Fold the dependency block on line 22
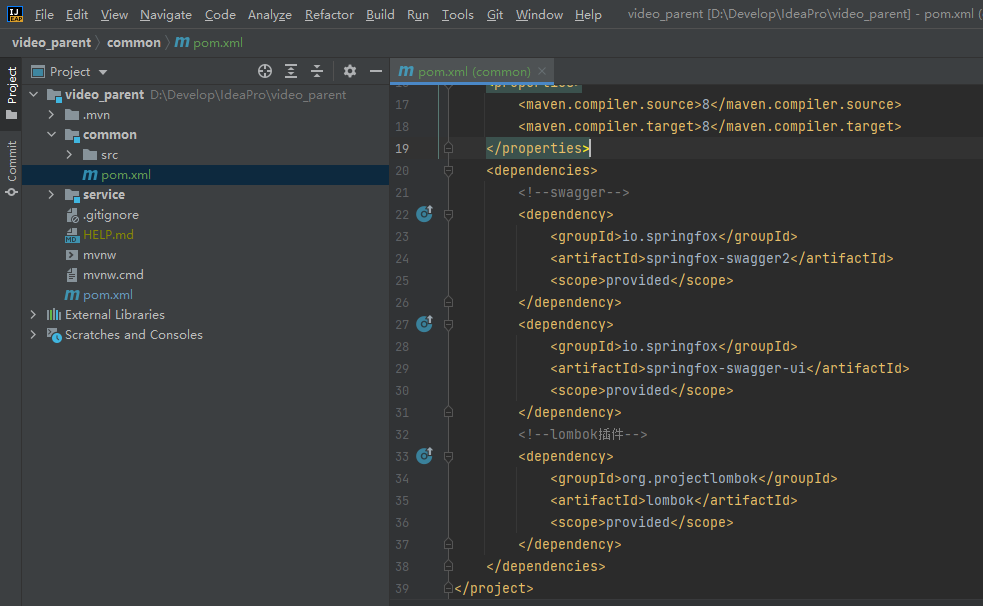 tap(448, 214)
